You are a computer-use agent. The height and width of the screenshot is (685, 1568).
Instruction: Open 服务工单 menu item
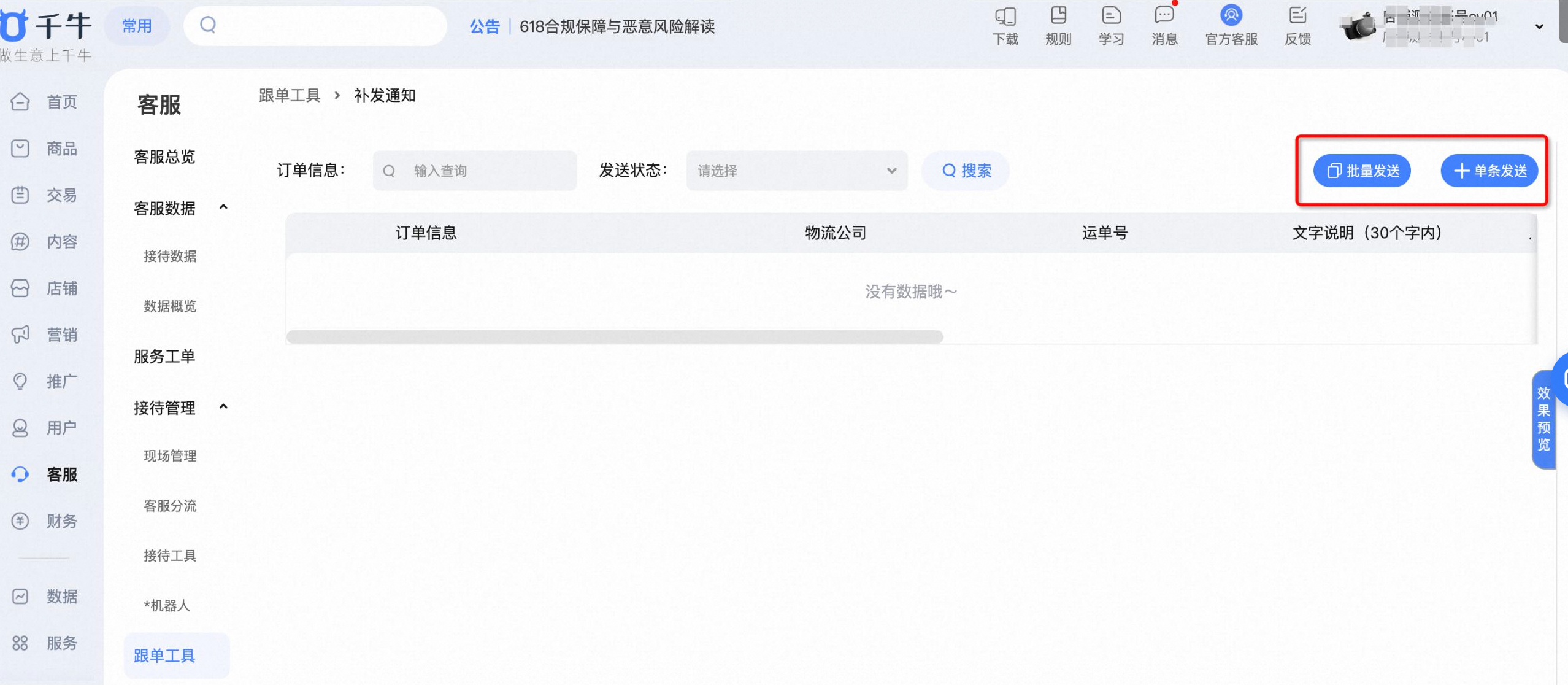pos(164,357)
